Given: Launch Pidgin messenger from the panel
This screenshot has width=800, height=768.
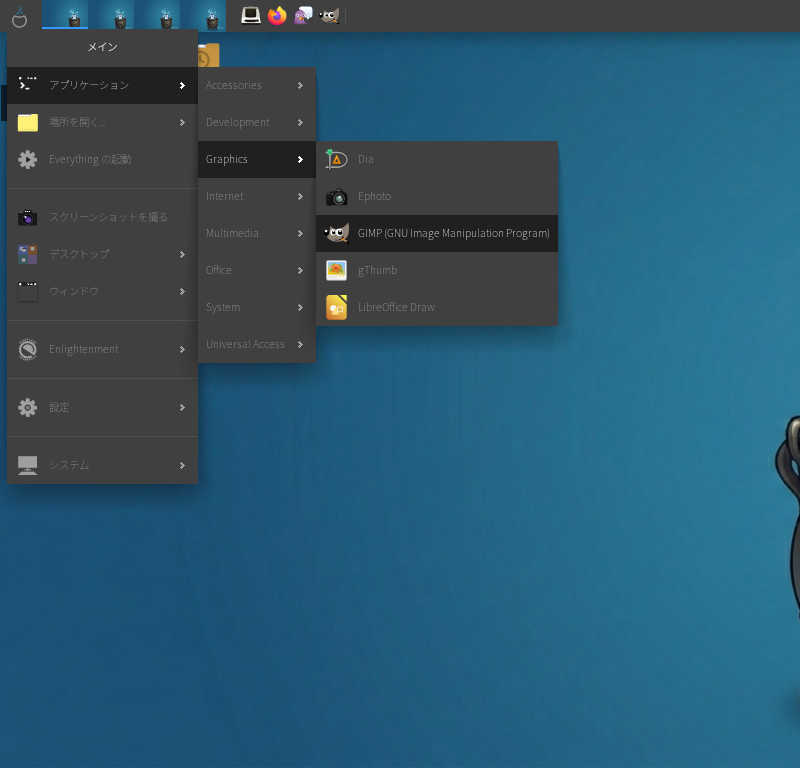Looking at the screenshot, I should point(303,16).
